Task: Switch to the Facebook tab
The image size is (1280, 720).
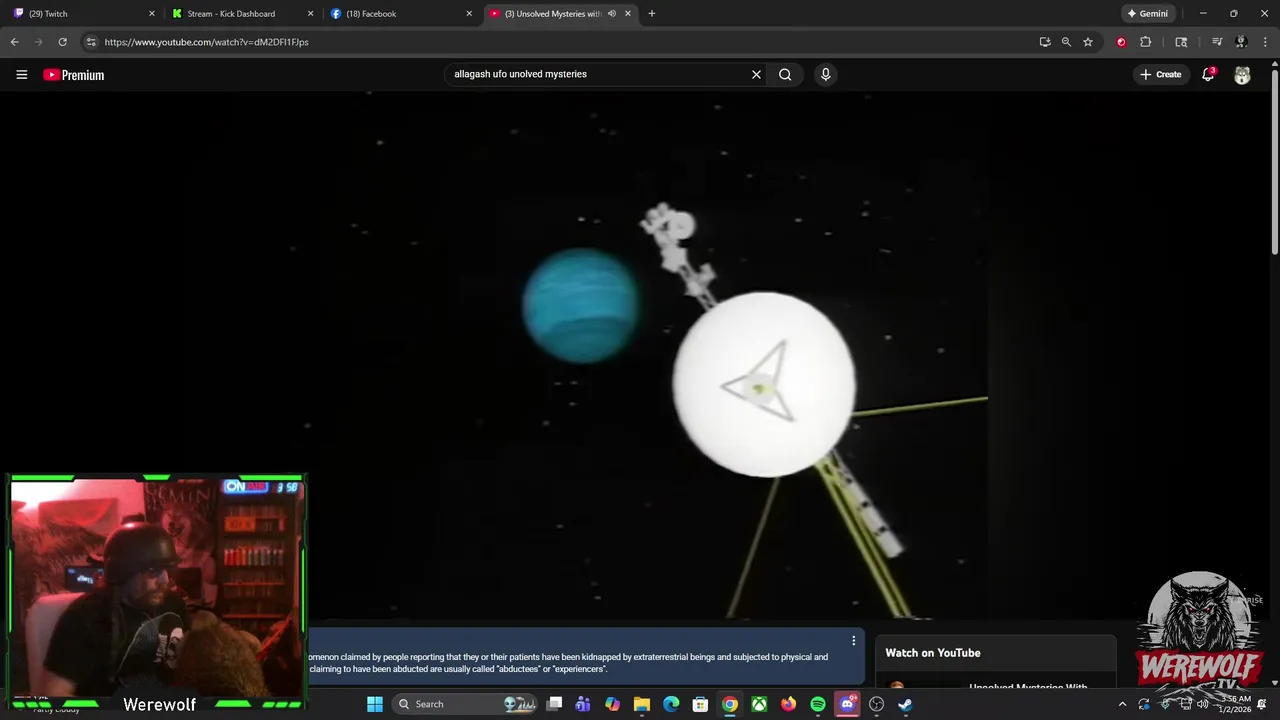Action: 400,14
